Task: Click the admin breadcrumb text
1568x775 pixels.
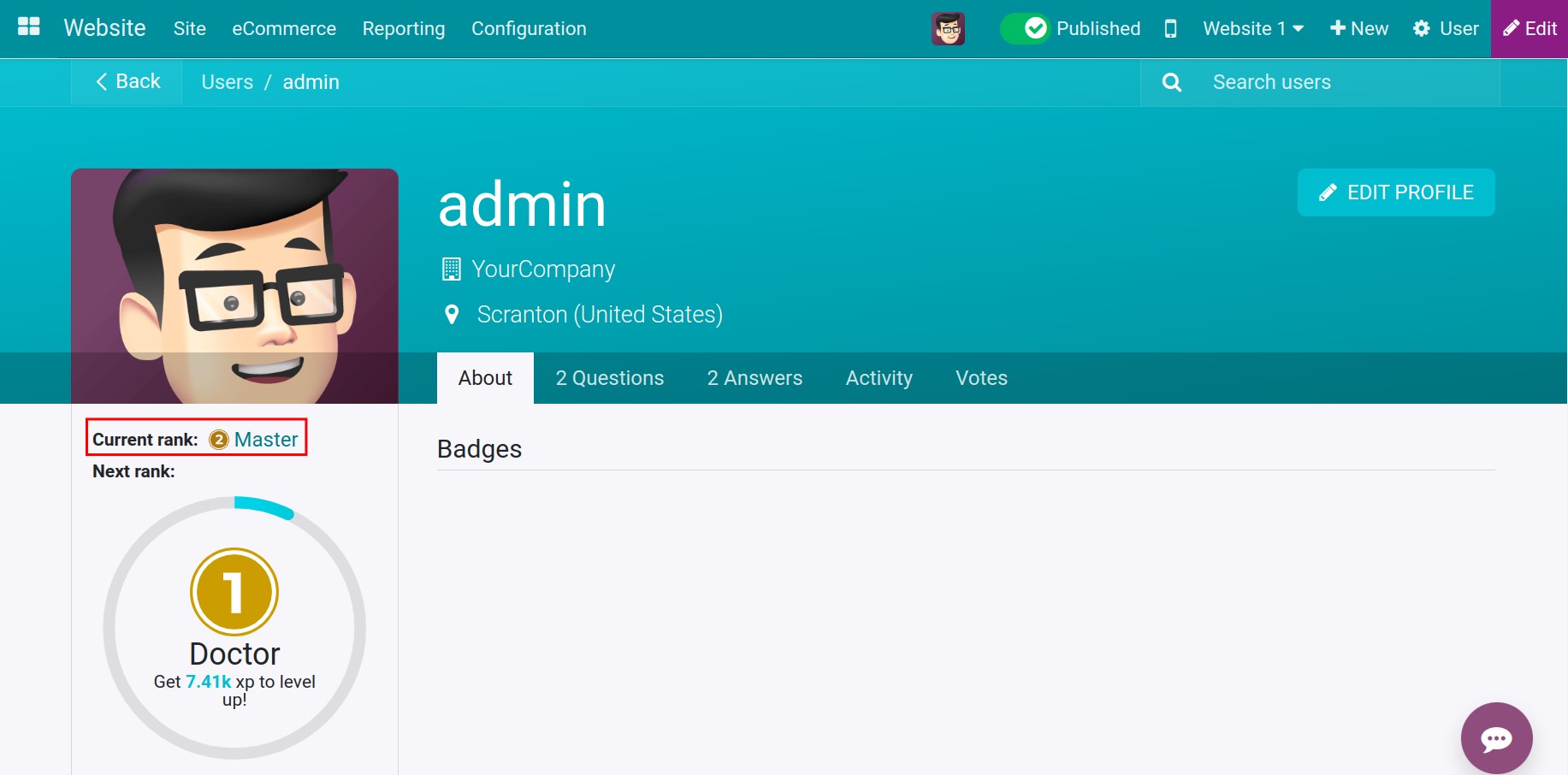Action: click(x=311, y=82)
